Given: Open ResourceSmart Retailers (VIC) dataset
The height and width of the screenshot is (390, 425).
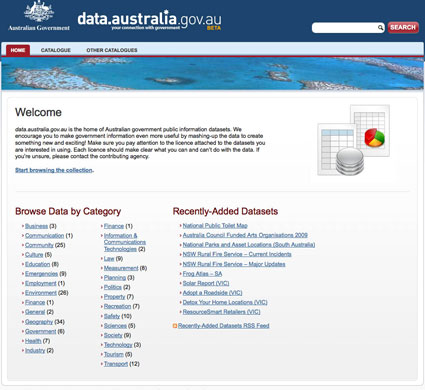Looking at the screenshot, I should [221, 312].
